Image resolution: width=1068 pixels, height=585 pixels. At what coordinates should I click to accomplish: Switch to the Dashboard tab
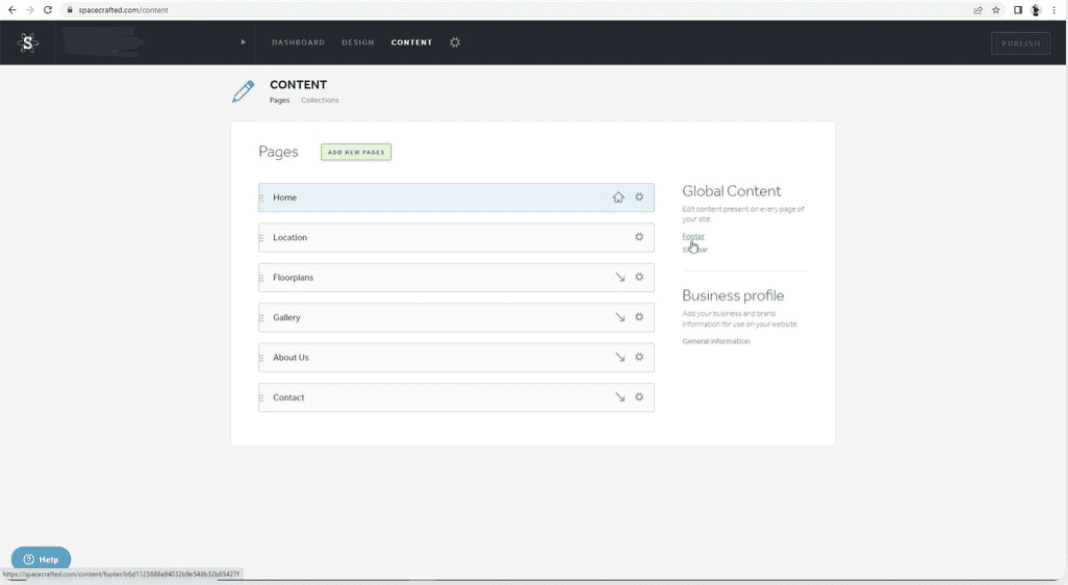point(298,43)
